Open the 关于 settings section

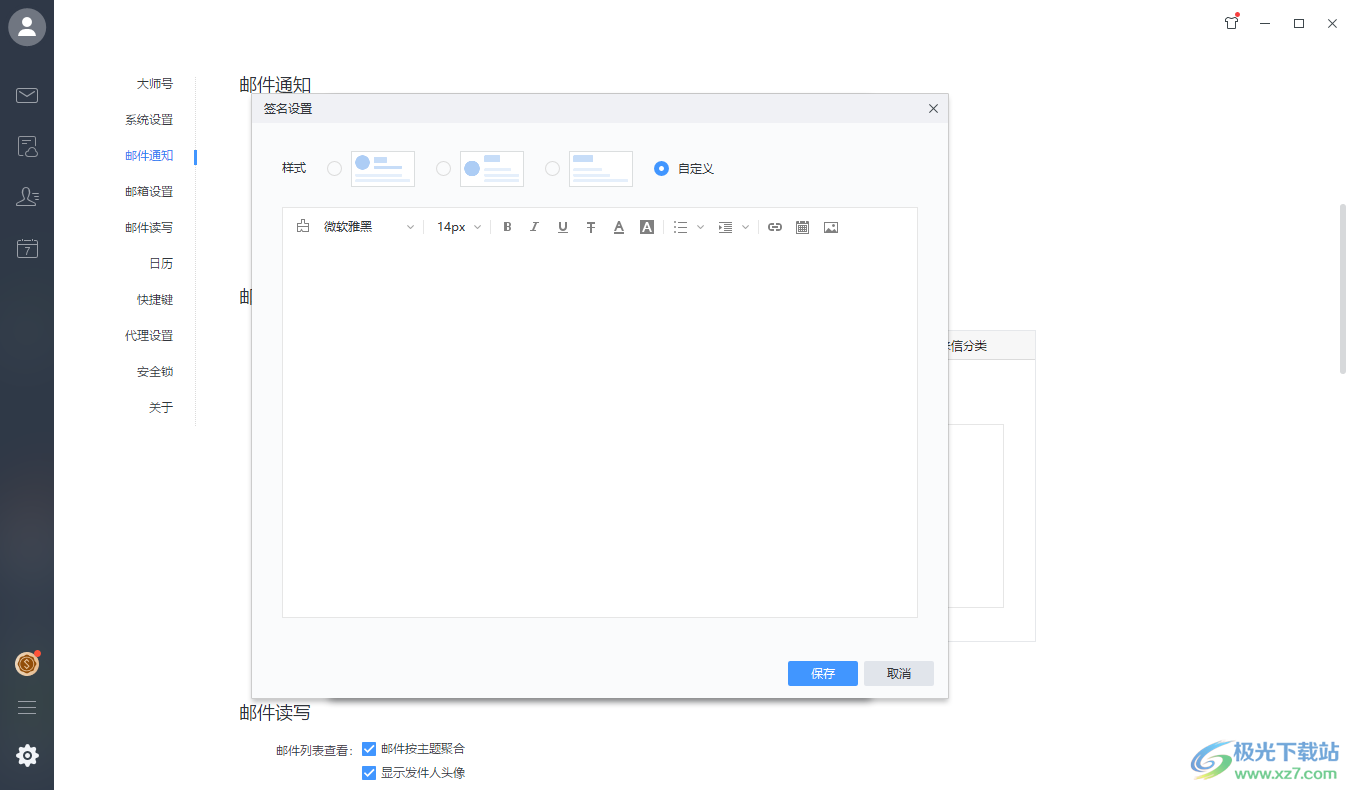(x=161, y=408)
